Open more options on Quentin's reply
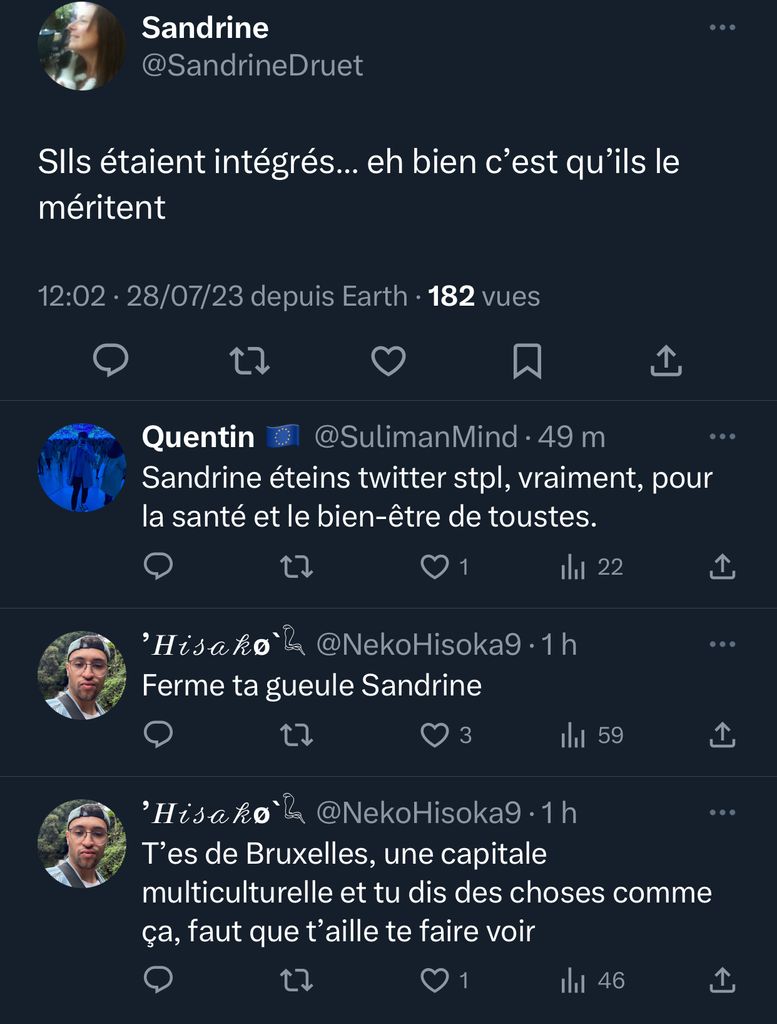The width and height of the screenshot is (777, 1024). 722,437
